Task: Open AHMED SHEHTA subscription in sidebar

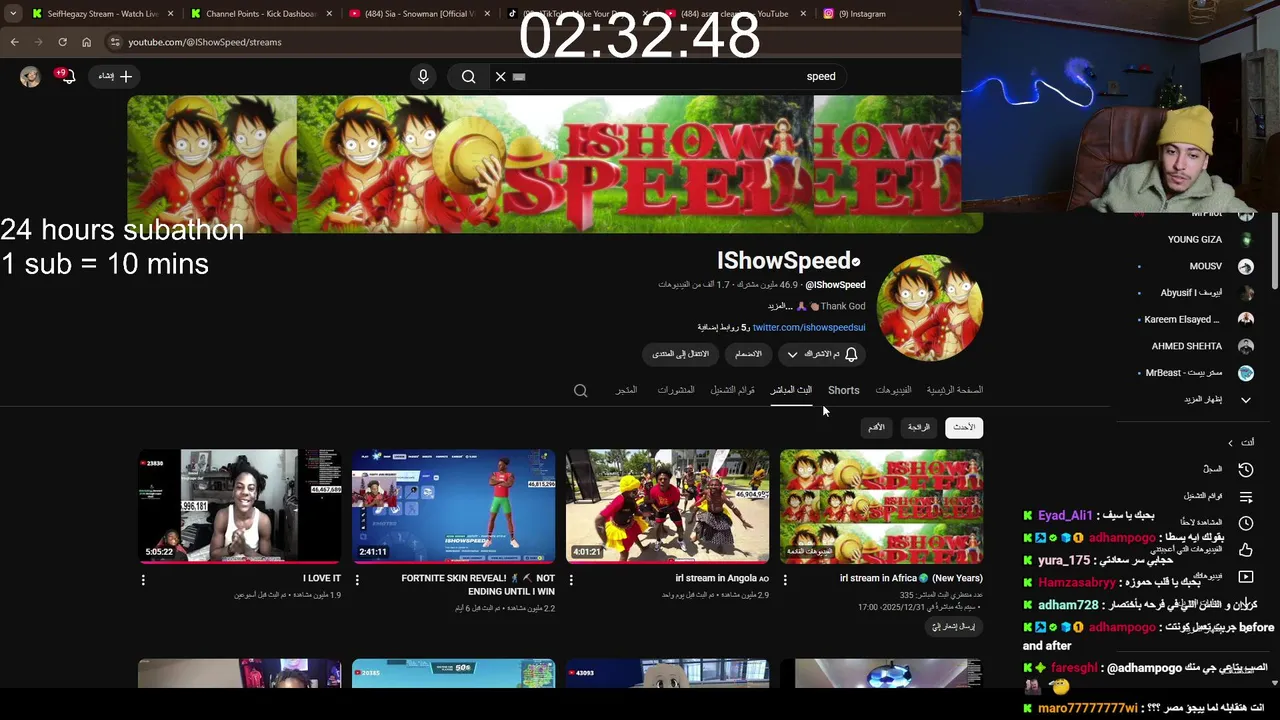Action: (1195, 346)
